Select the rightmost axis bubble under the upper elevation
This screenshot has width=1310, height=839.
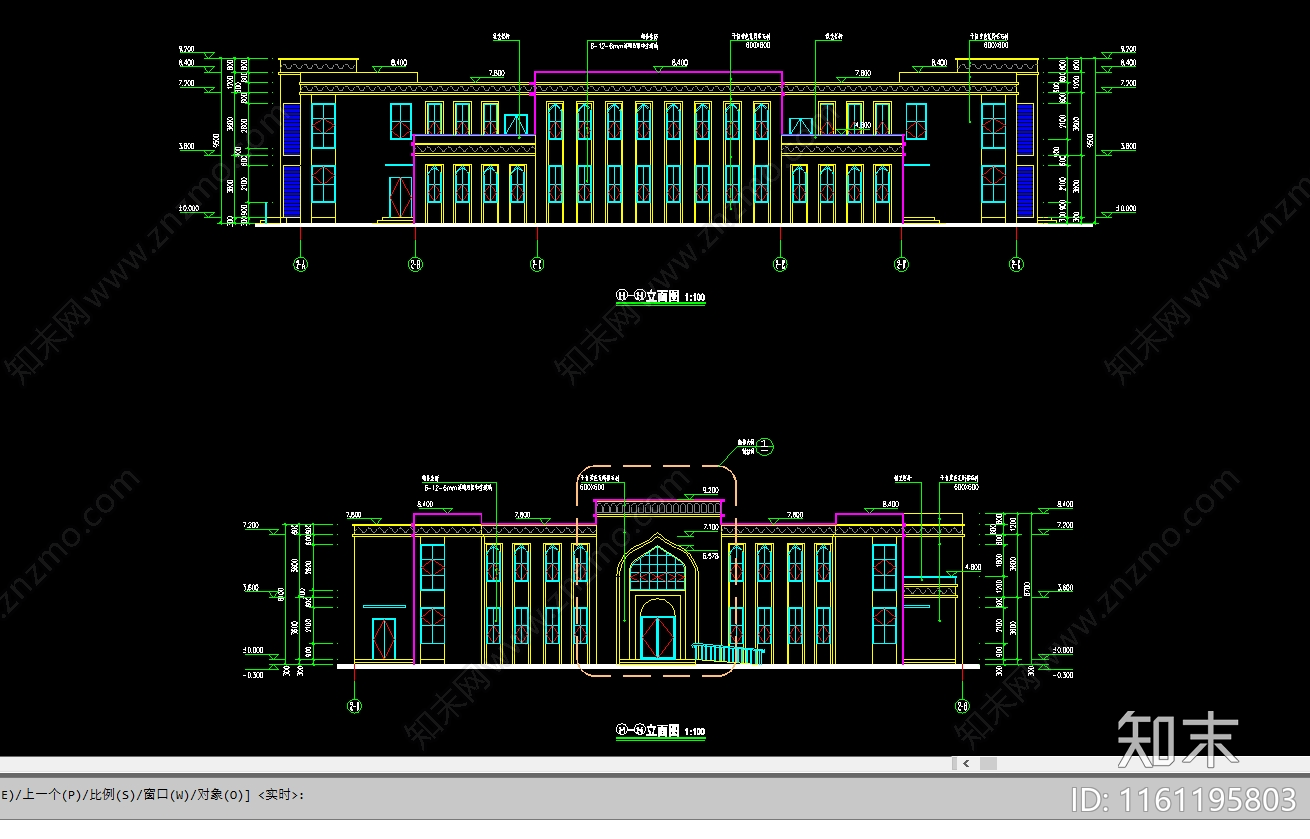(1016, 265)
